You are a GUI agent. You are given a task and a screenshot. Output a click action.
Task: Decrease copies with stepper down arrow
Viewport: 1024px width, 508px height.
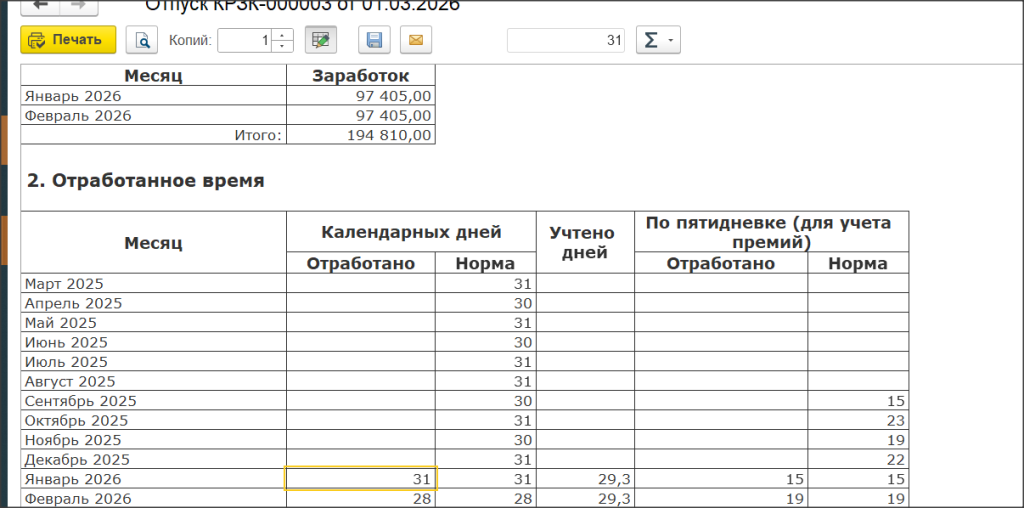tap(282, 46)
